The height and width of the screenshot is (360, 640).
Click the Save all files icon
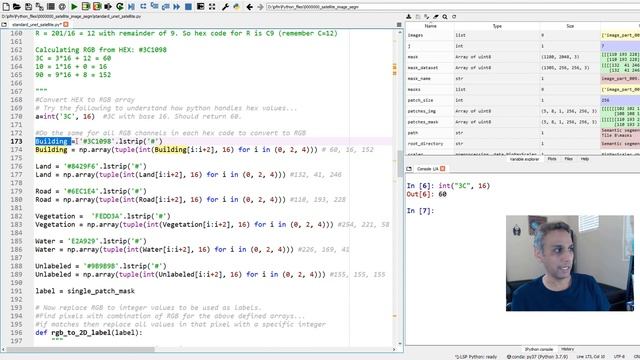coord(40,7)
